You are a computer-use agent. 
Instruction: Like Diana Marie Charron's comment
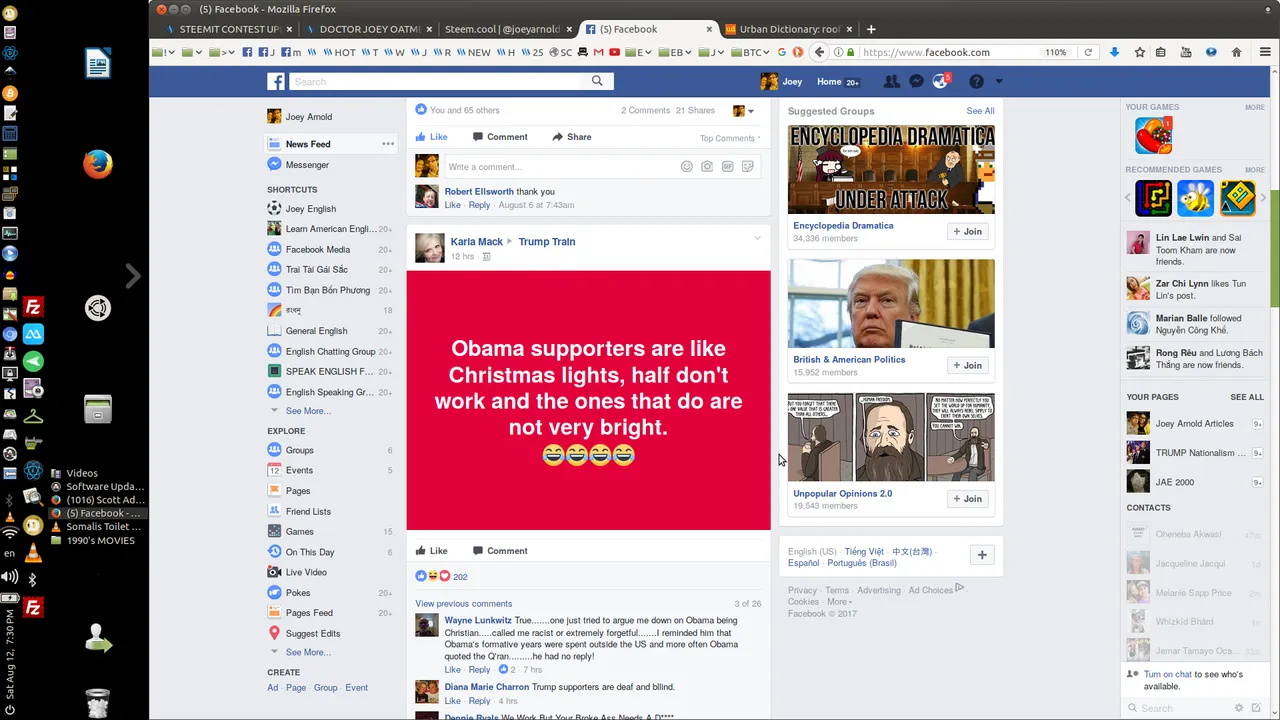click(452, 701)
